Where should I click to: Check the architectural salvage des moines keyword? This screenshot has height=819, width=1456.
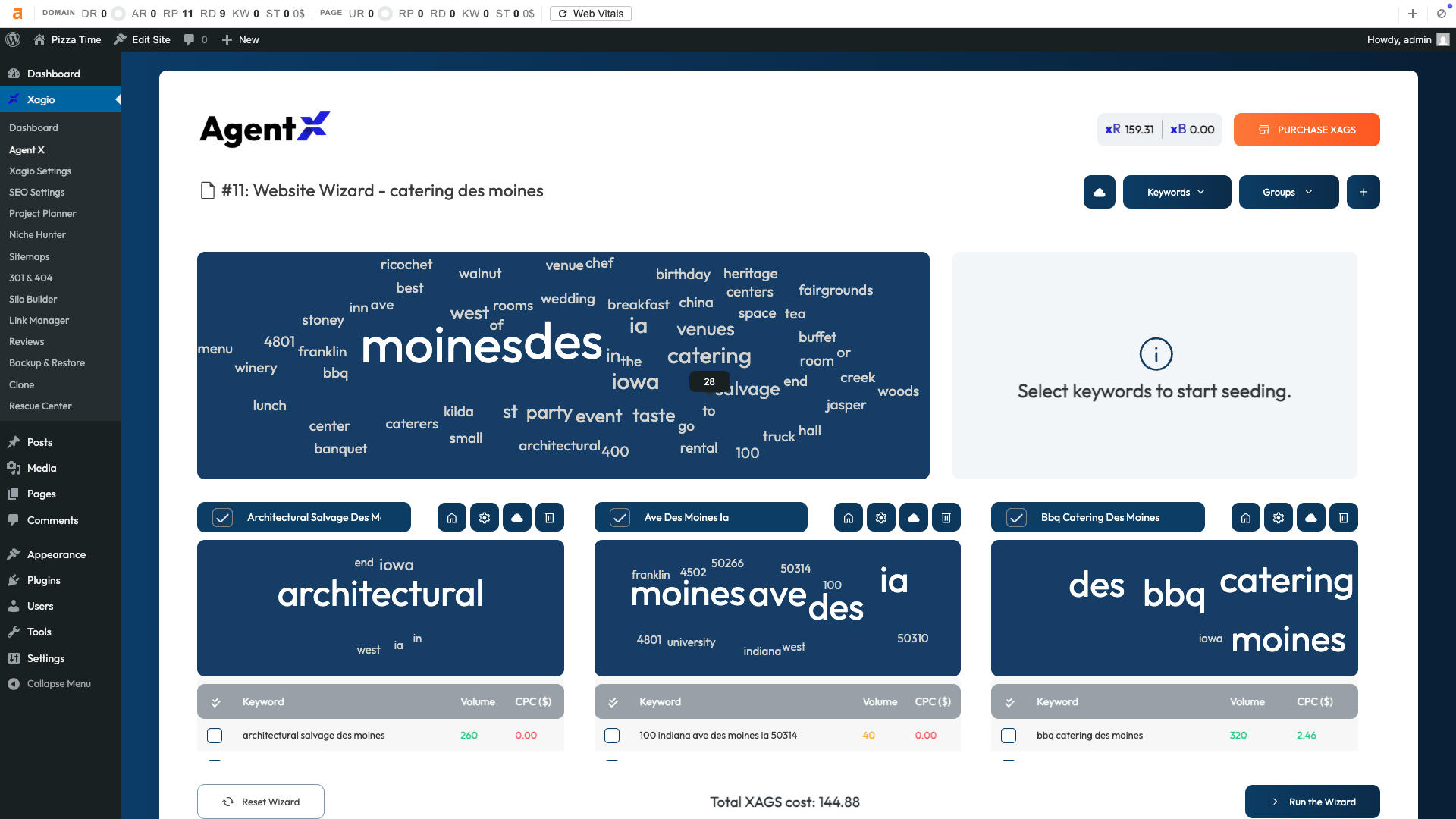point(215,736)
